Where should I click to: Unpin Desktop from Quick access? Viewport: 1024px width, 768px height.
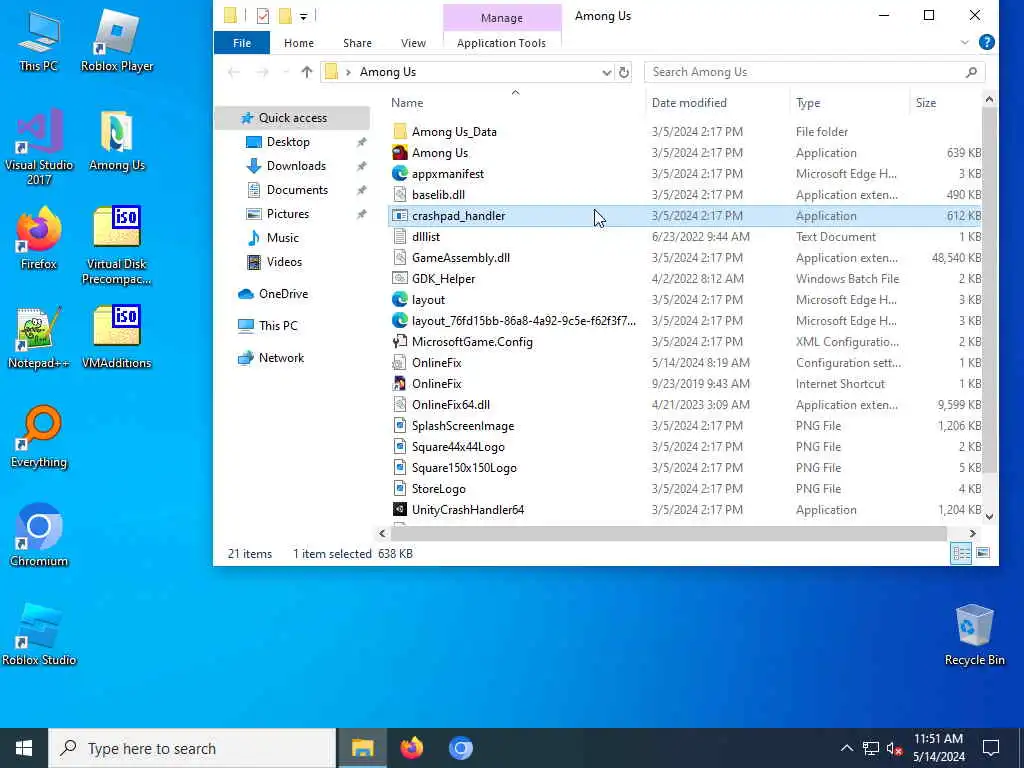pos(362,142)
